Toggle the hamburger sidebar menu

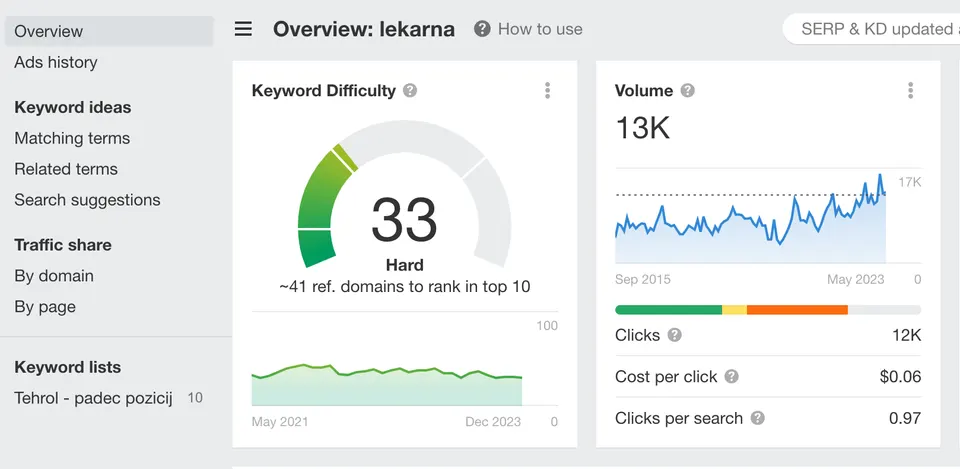[243, 29]
